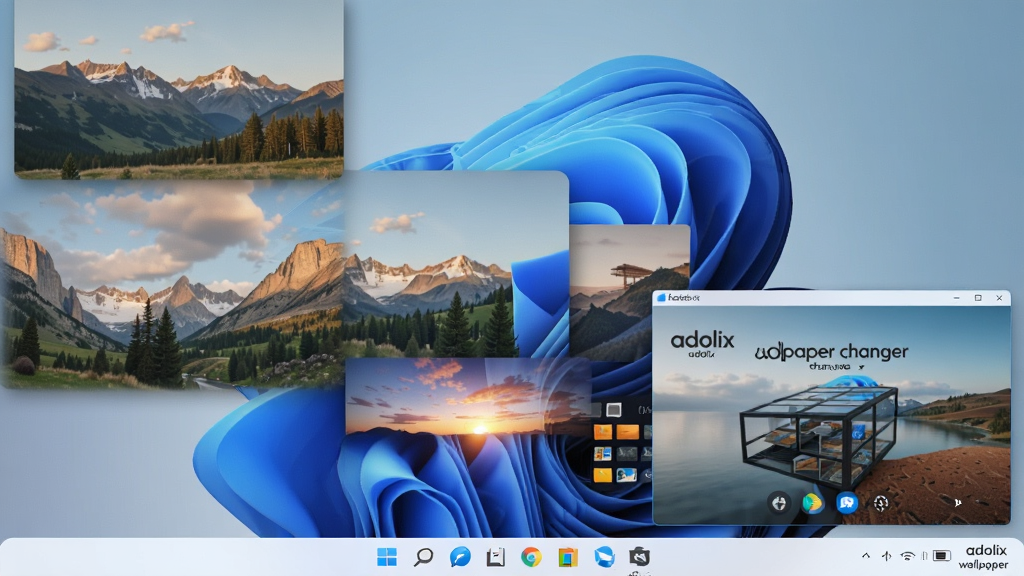
Task: Launch Chrome from the taskbar
Action: point(531,557)
